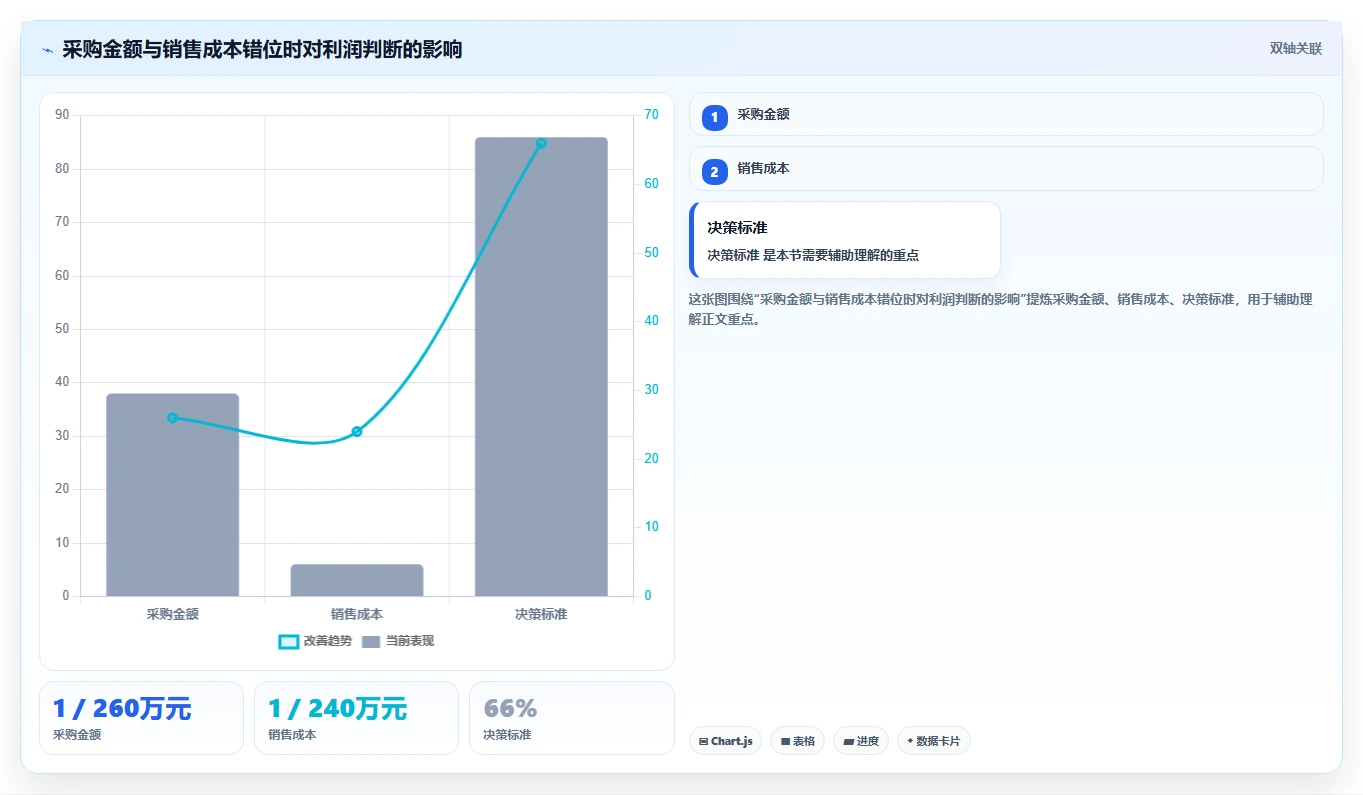Click the 1 / 260万元 data card
Screen dimensions: 1363x795
click(x=141, y=718)
